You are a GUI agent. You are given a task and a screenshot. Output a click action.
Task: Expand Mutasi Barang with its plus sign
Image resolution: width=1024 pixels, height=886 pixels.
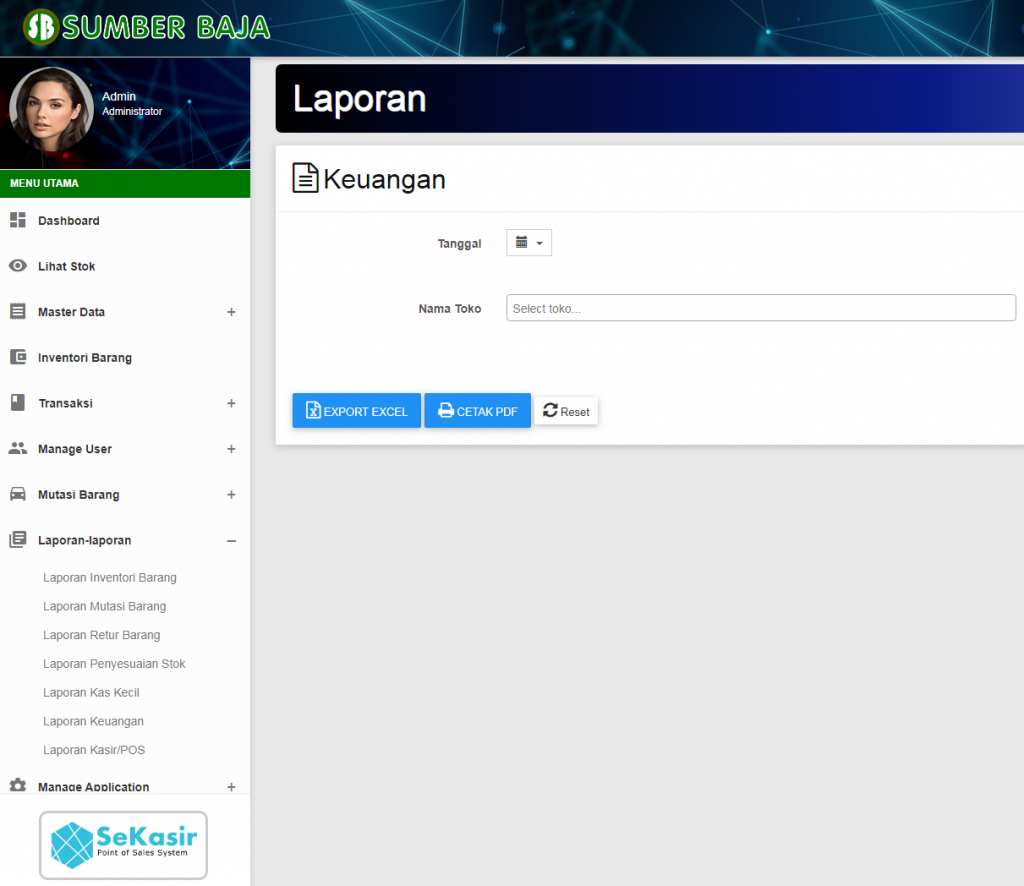point(231,495)
